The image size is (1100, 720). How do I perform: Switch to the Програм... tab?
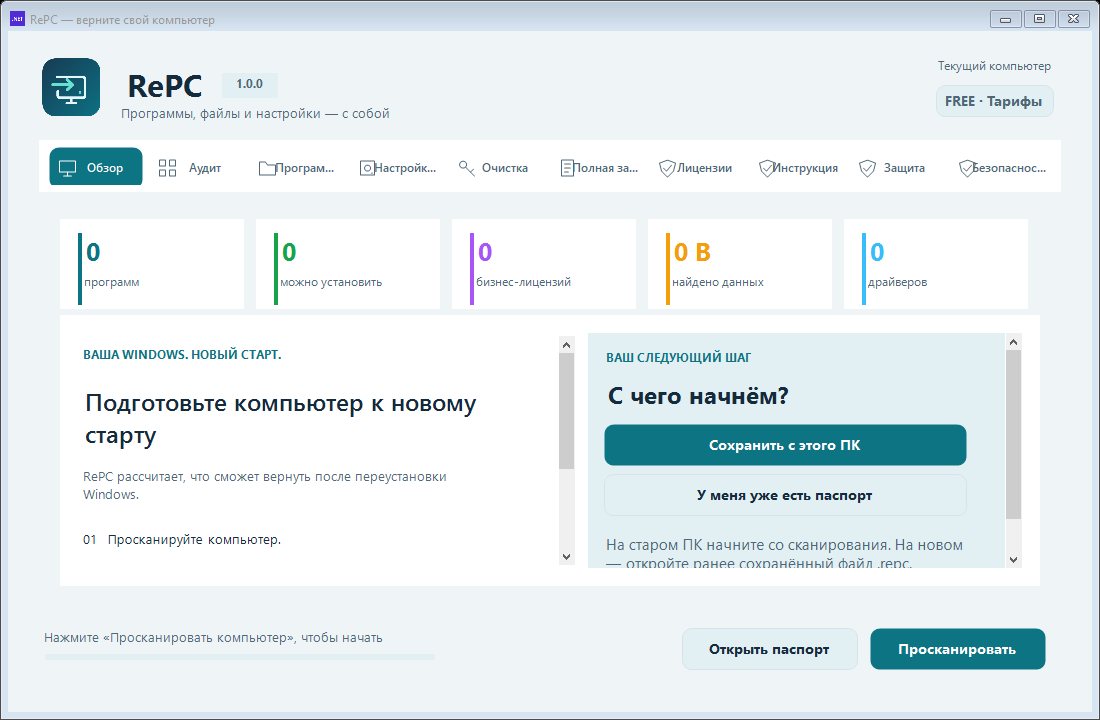(x=296, y=168)
